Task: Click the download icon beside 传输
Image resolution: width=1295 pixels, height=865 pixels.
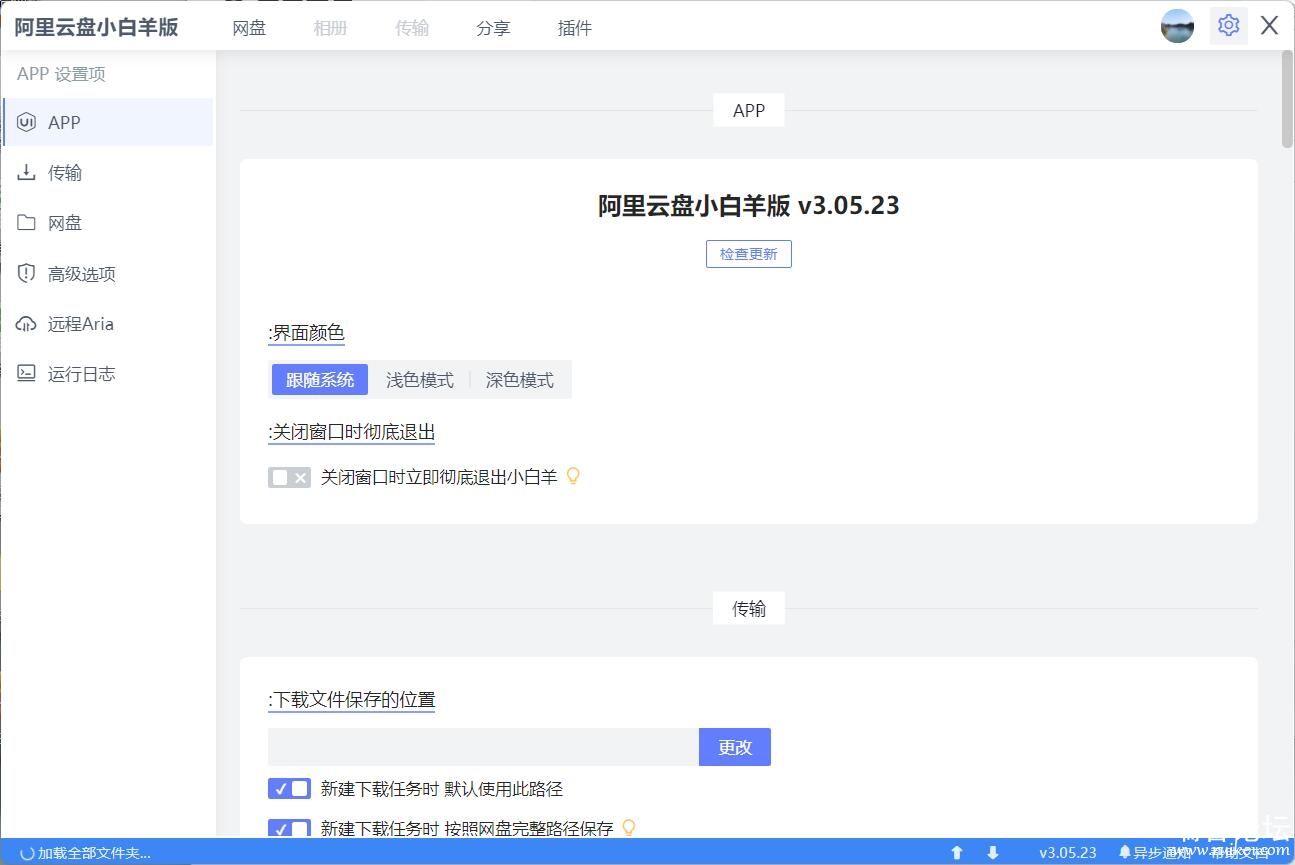Action: point(27,173)
